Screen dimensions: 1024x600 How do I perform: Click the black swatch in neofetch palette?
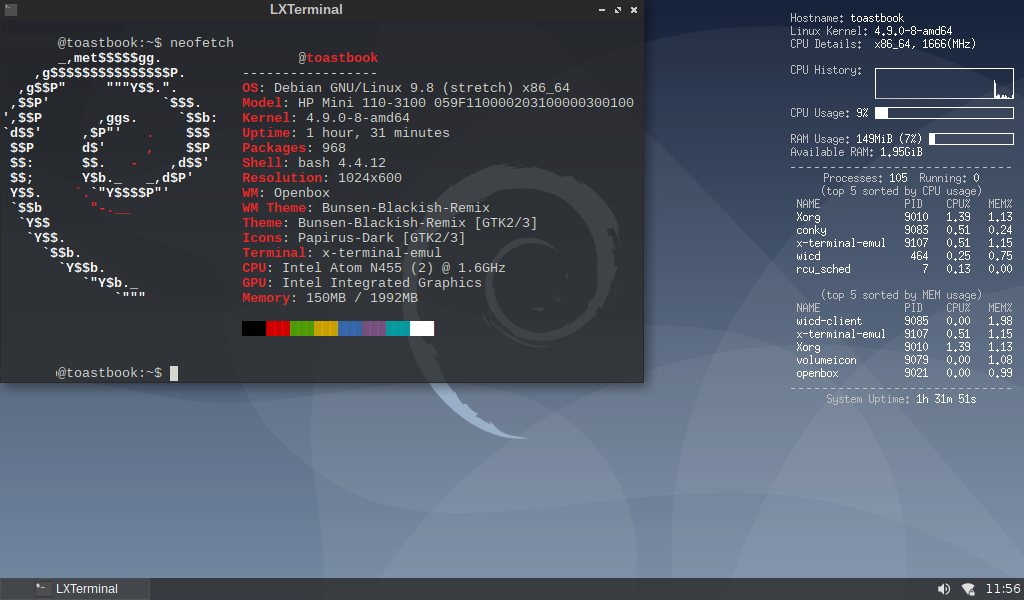254,328
